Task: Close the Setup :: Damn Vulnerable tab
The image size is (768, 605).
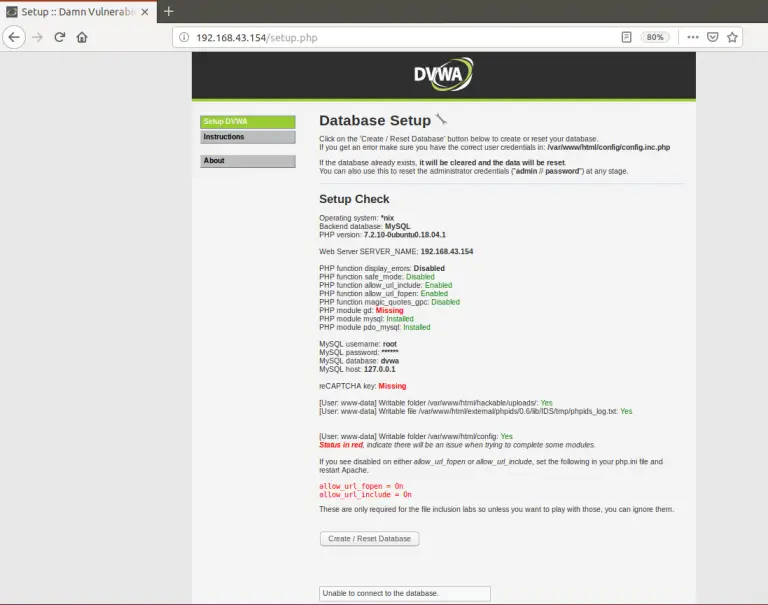Action: [146, 11]
